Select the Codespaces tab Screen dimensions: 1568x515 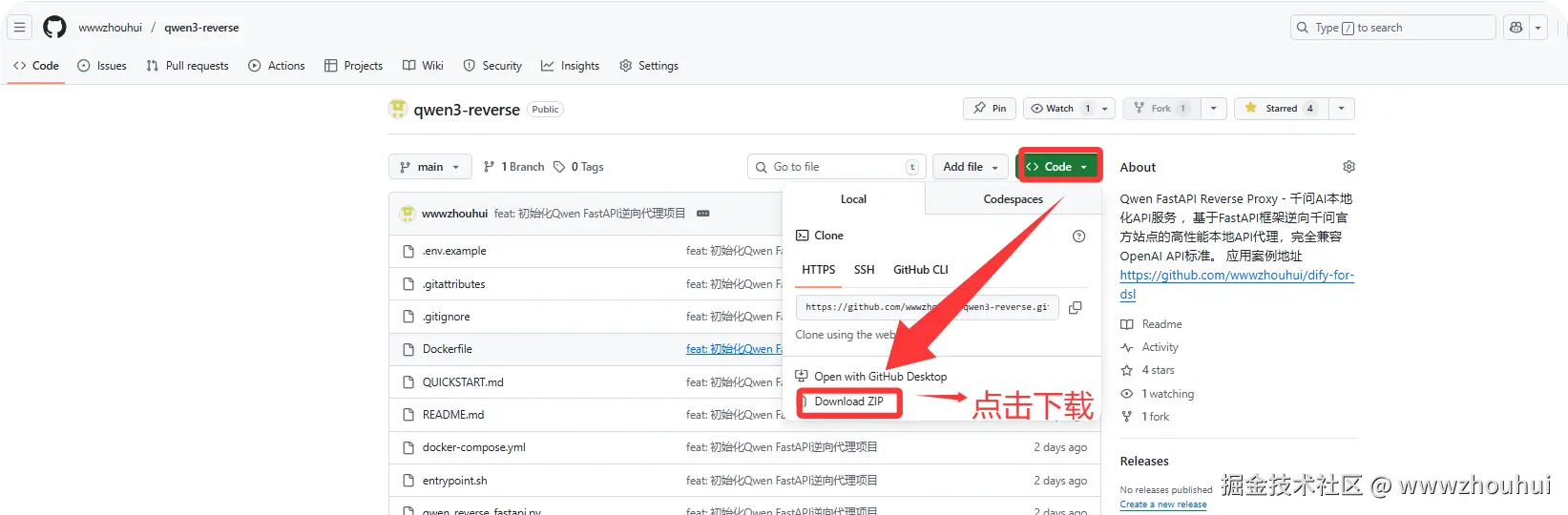(1013, 199)
